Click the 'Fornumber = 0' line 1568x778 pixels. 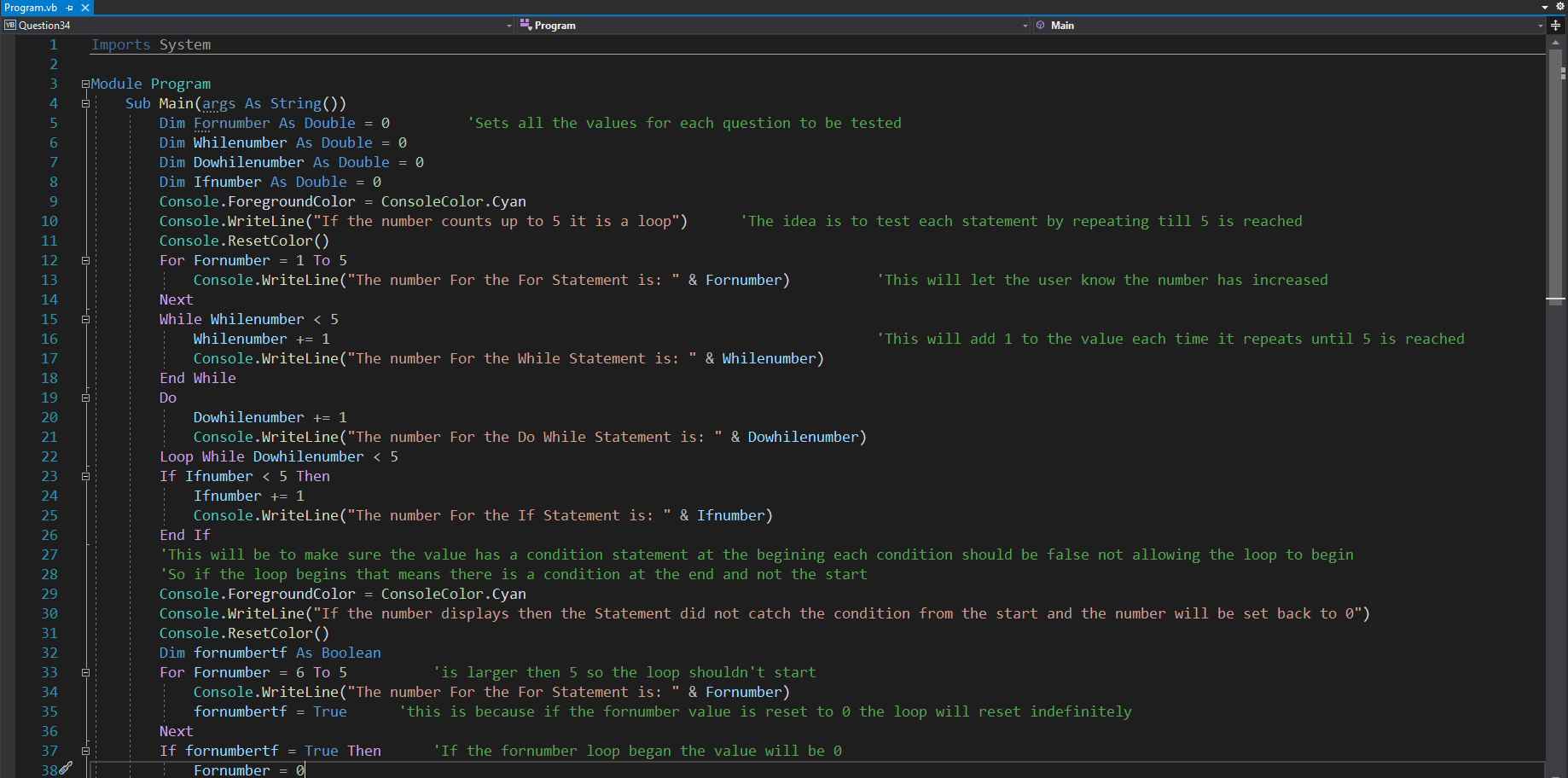tap(249, 770)
